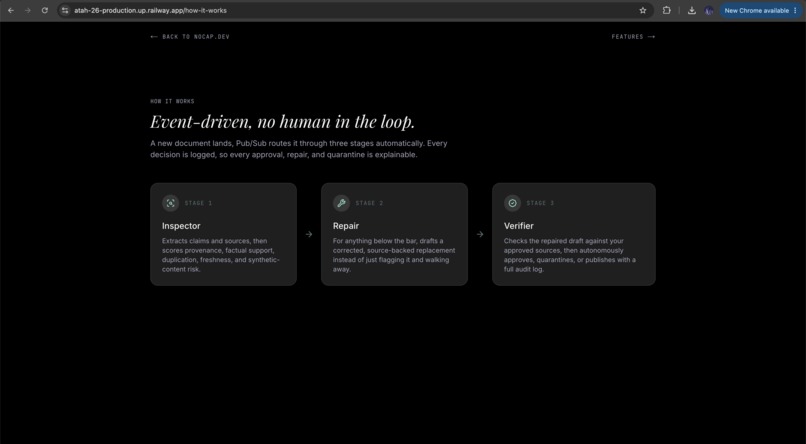Click the 'A new document lands' paragraph
806x444 pixels.
click(x=299, y=149)
